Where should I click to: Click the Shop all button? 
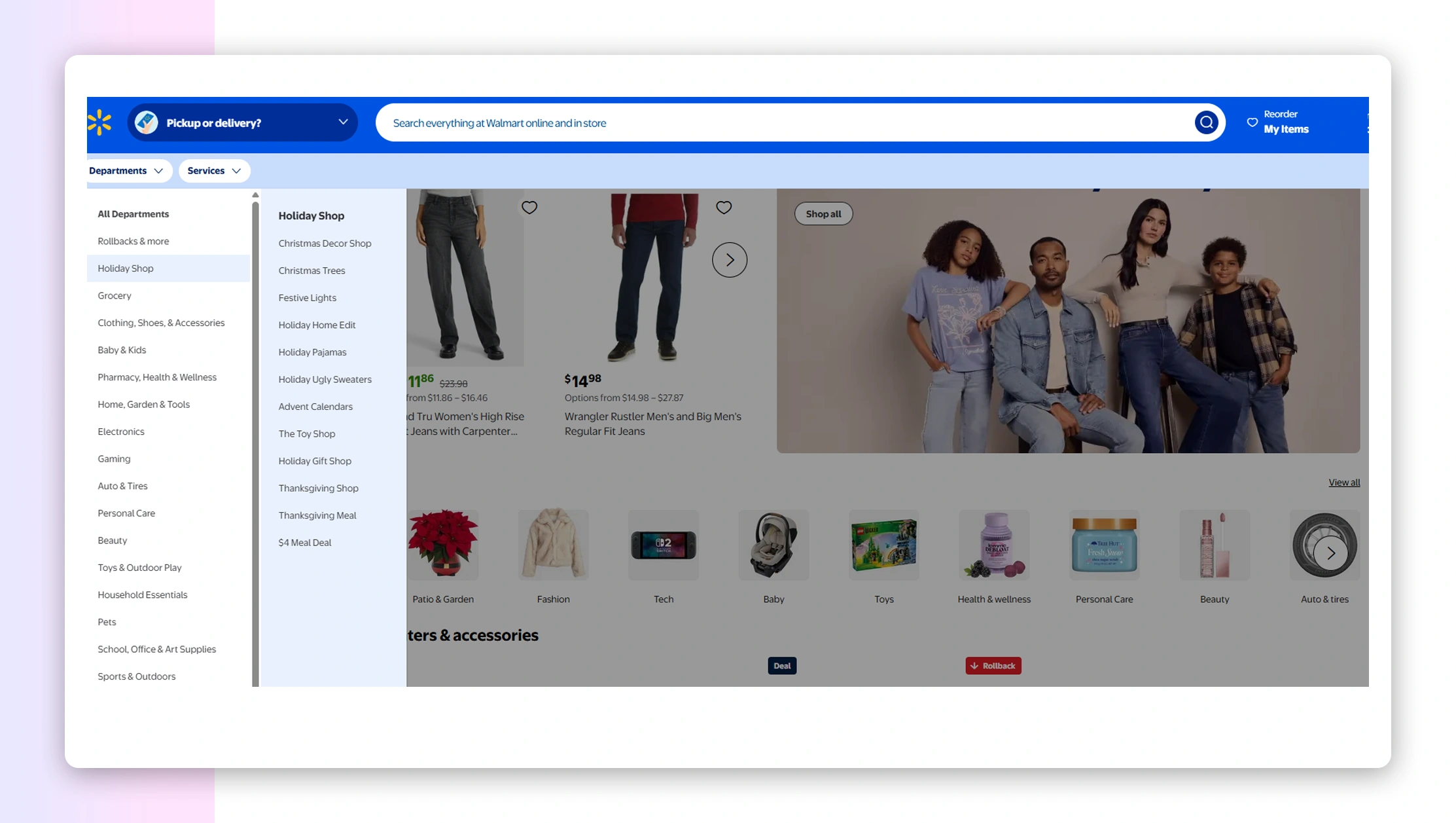pos(823,214)
